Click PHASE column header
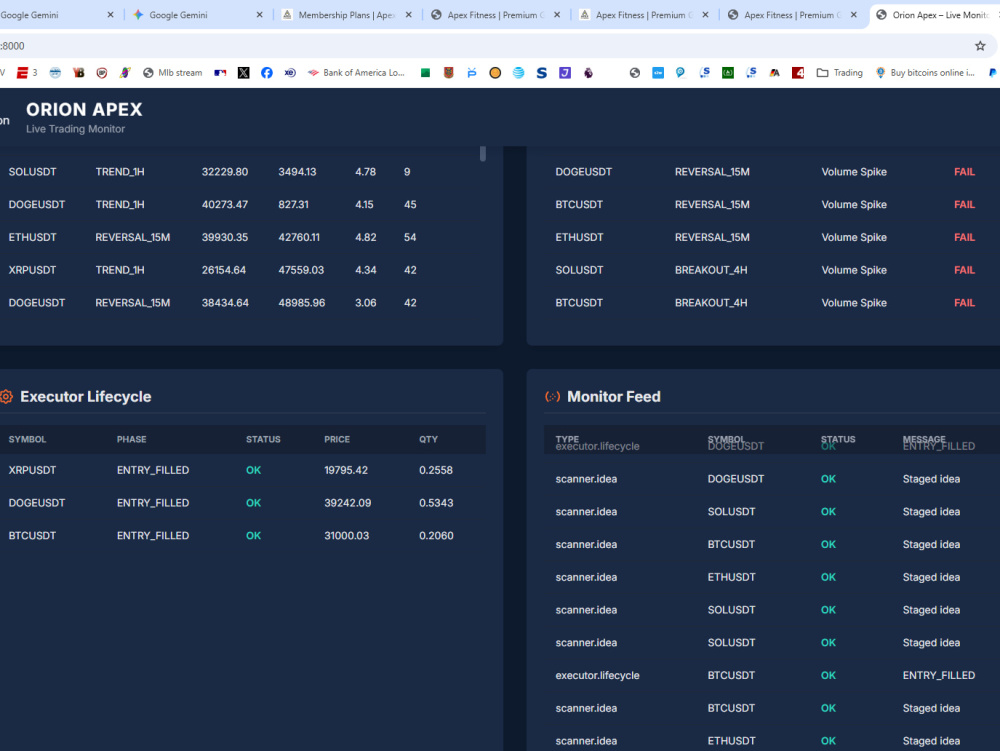The height and width of the screenshot is (751, 1000). 131,439
